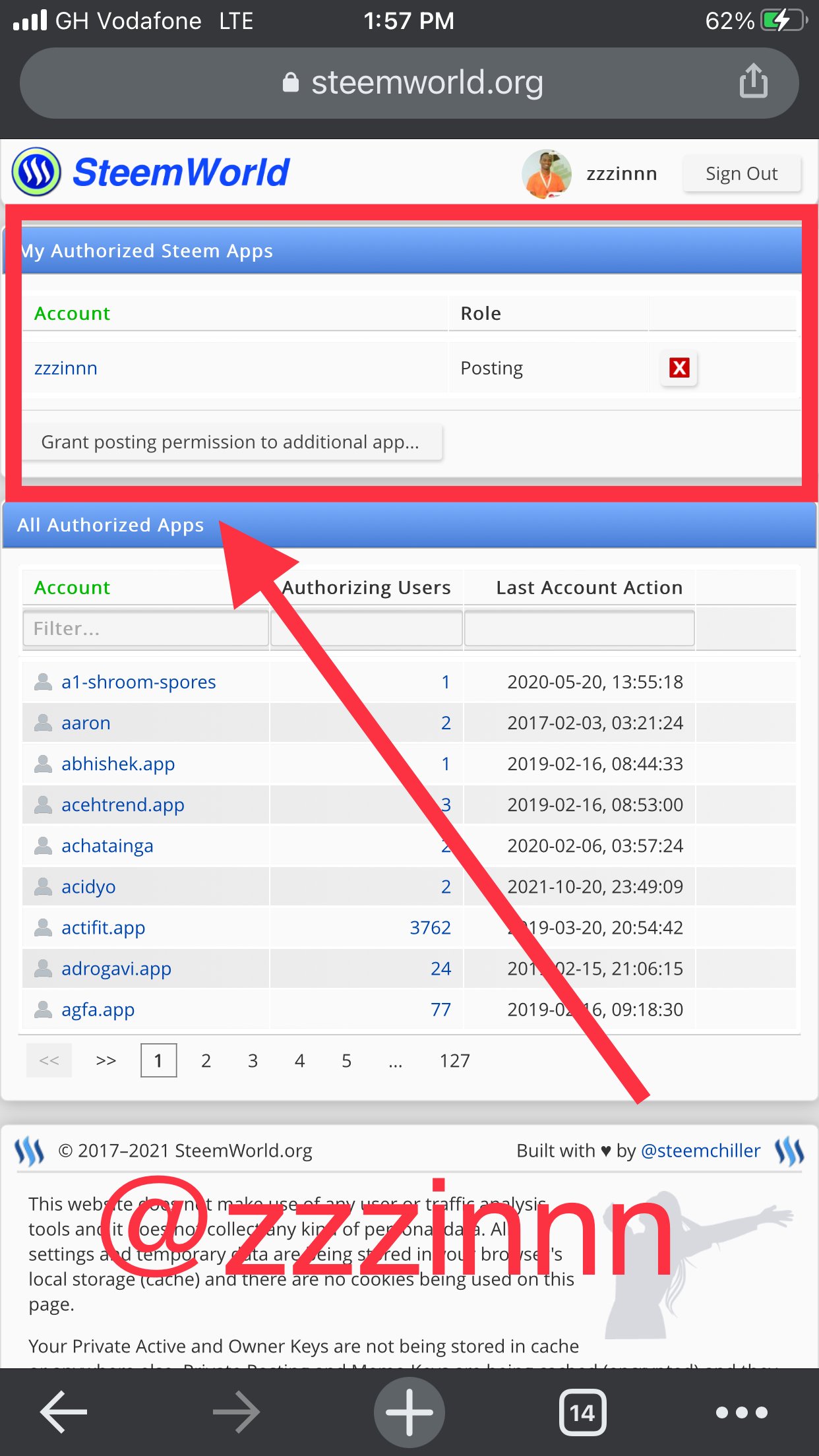Open acidyo account link
819x1456 pixels.
click(88, 886)
